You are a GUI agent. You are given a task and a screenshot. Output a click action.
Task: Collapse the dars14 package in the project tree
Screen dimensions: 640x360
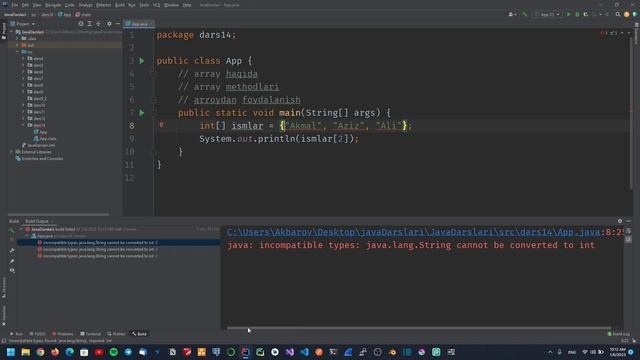(x=23, y=125)
